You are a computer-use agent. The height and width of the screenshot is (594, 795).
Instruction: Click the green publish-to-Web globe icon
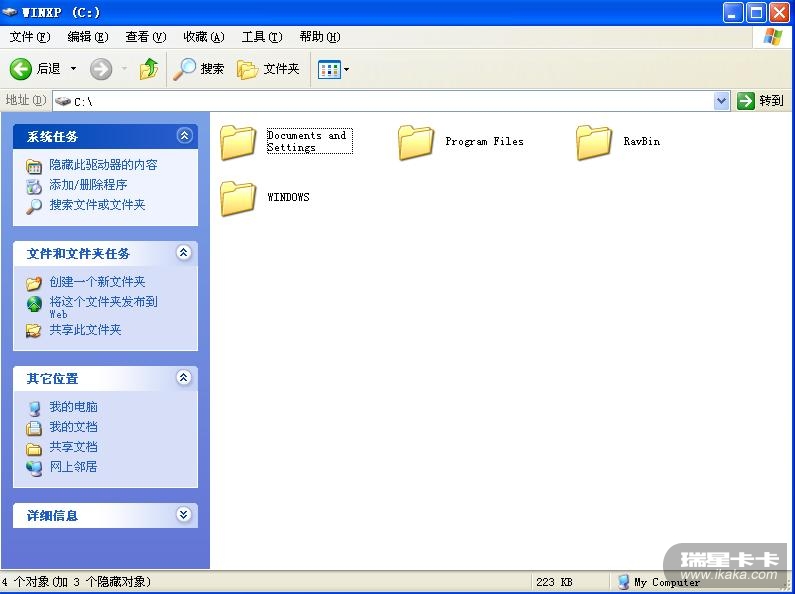(34, 304)
